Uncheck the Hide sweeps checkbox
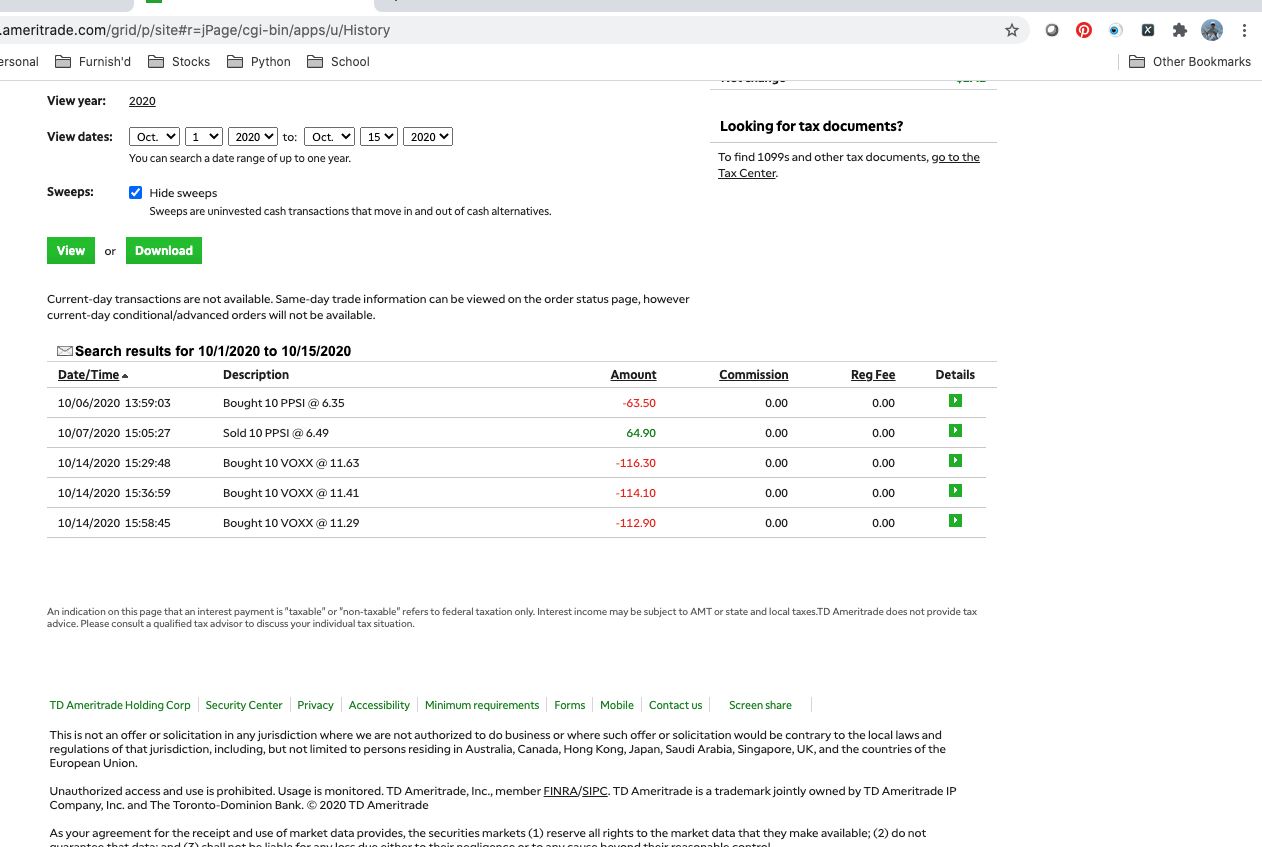Image resolution: width=1262 pixels, height=847 pixels. pos(136,193)
